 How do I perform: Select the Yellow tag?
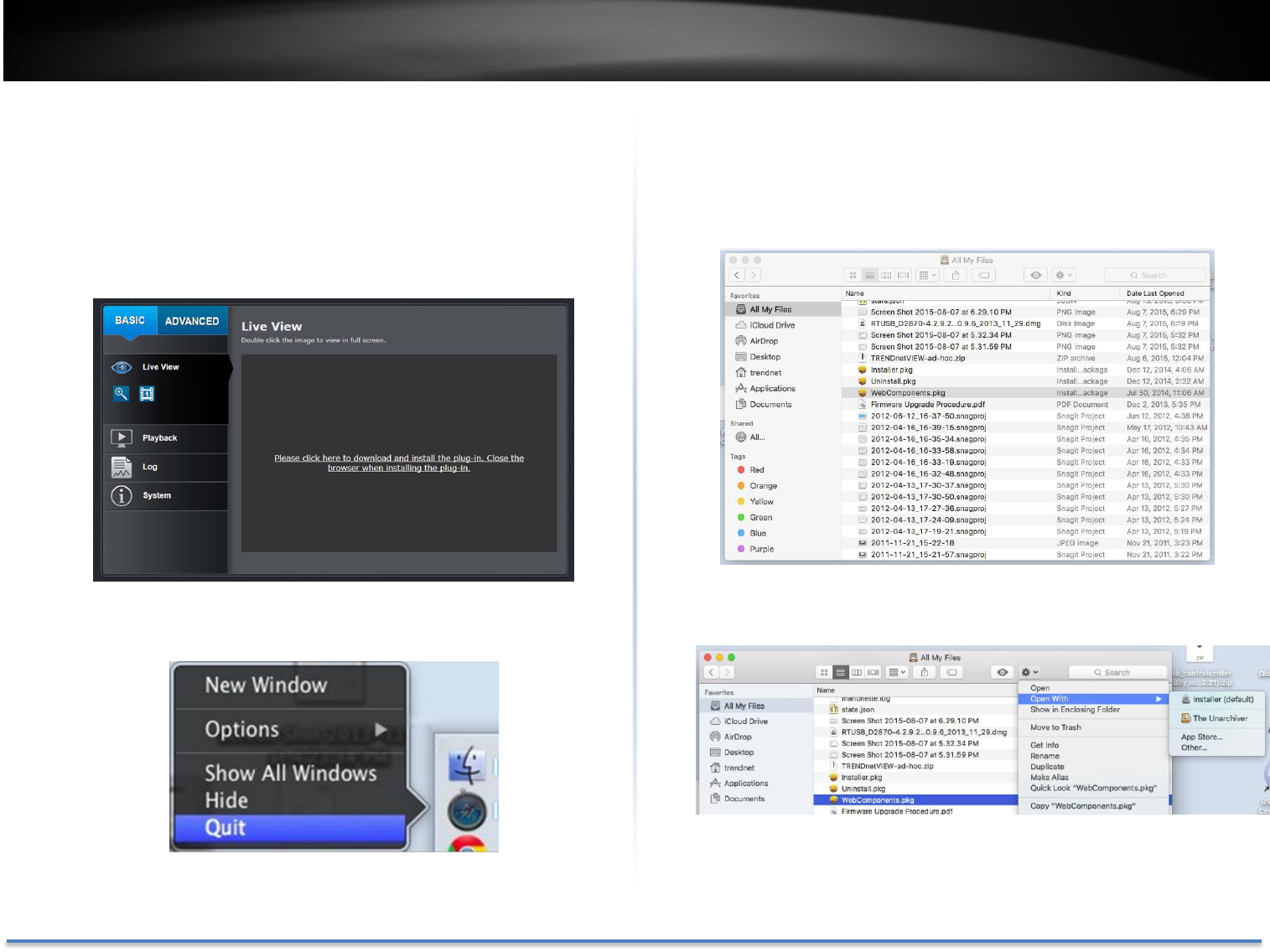coord(782,502)
